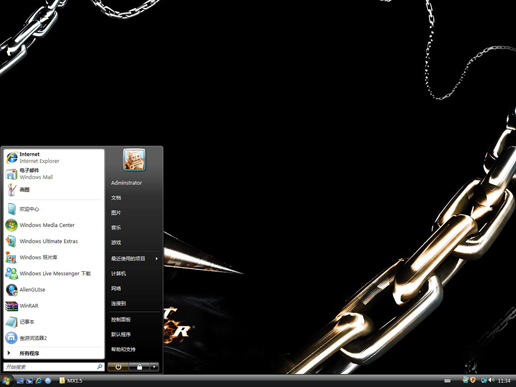
Task: Open the Windows Live Messenger 下载 entry
Action: pos(54,273)
